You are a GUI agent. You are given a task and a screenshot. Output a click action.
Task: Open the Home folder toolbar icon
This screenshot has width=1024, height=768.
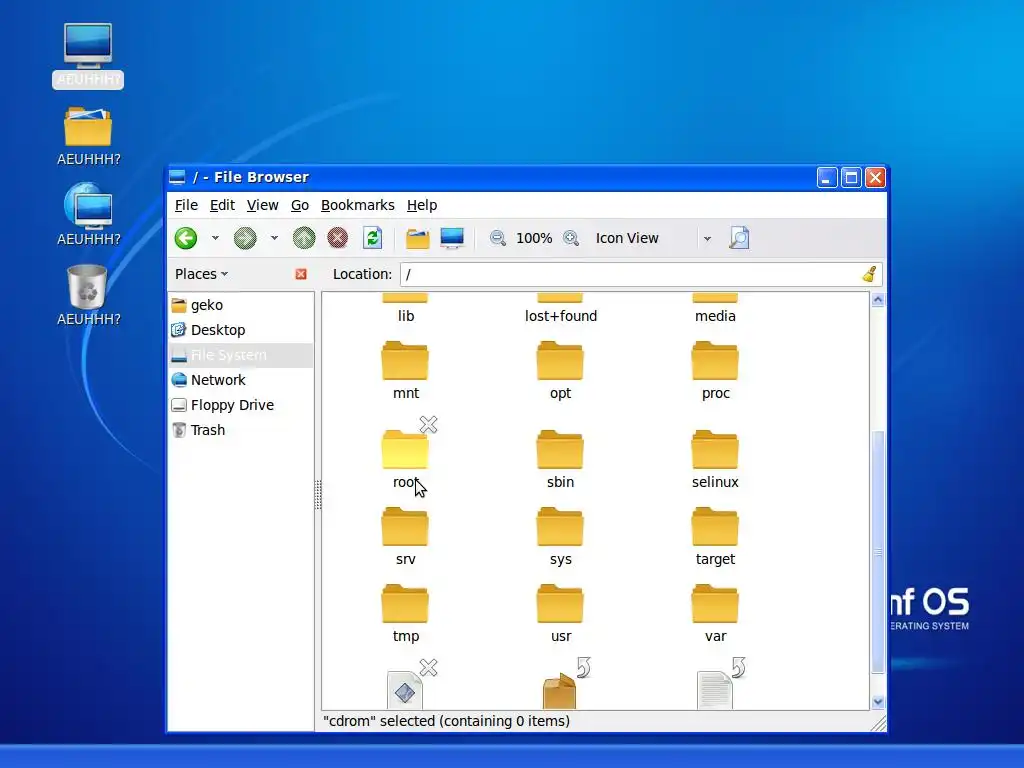click(417, 238)
